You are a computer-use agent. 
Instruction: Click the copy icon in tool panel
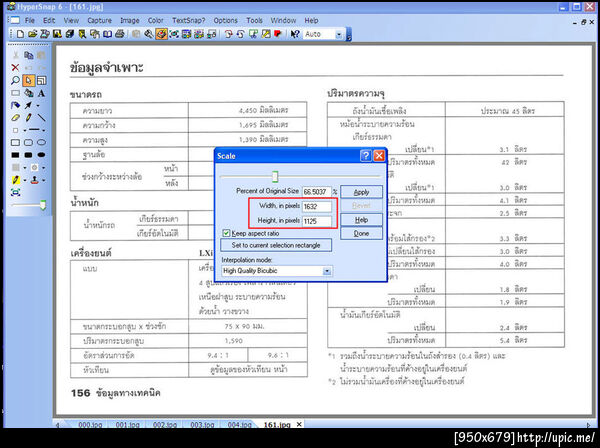tap(28, 55)
